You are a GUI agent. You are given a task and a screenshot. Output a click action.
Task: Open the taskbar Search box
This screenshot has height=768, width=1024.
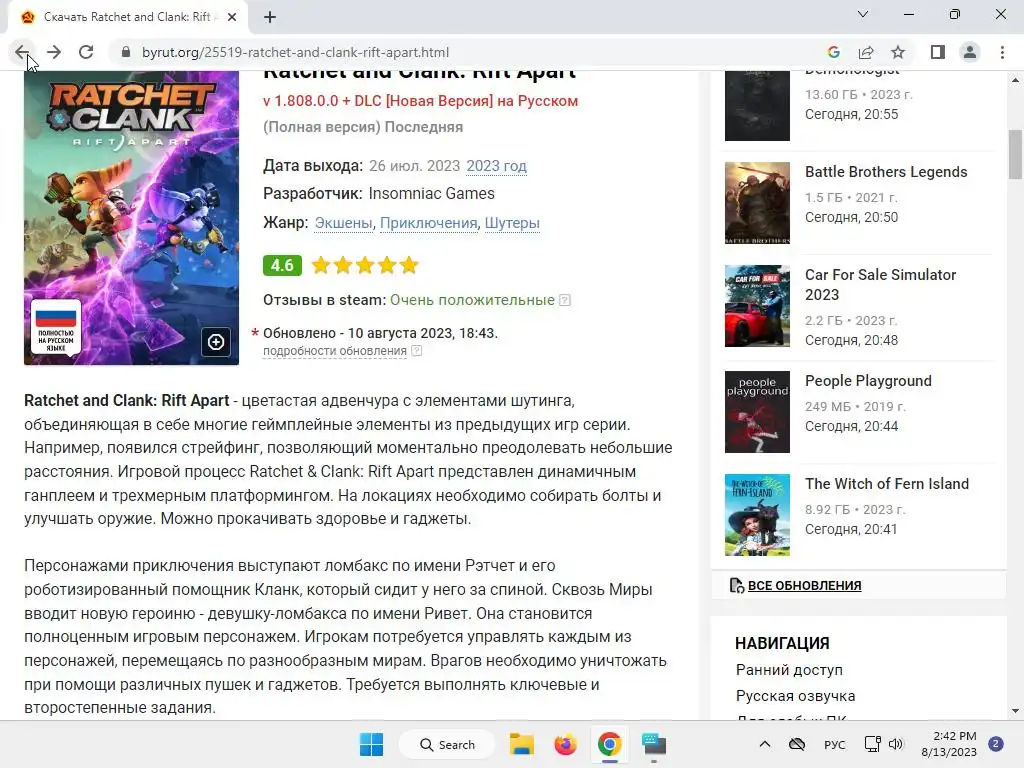click(447, 744)
